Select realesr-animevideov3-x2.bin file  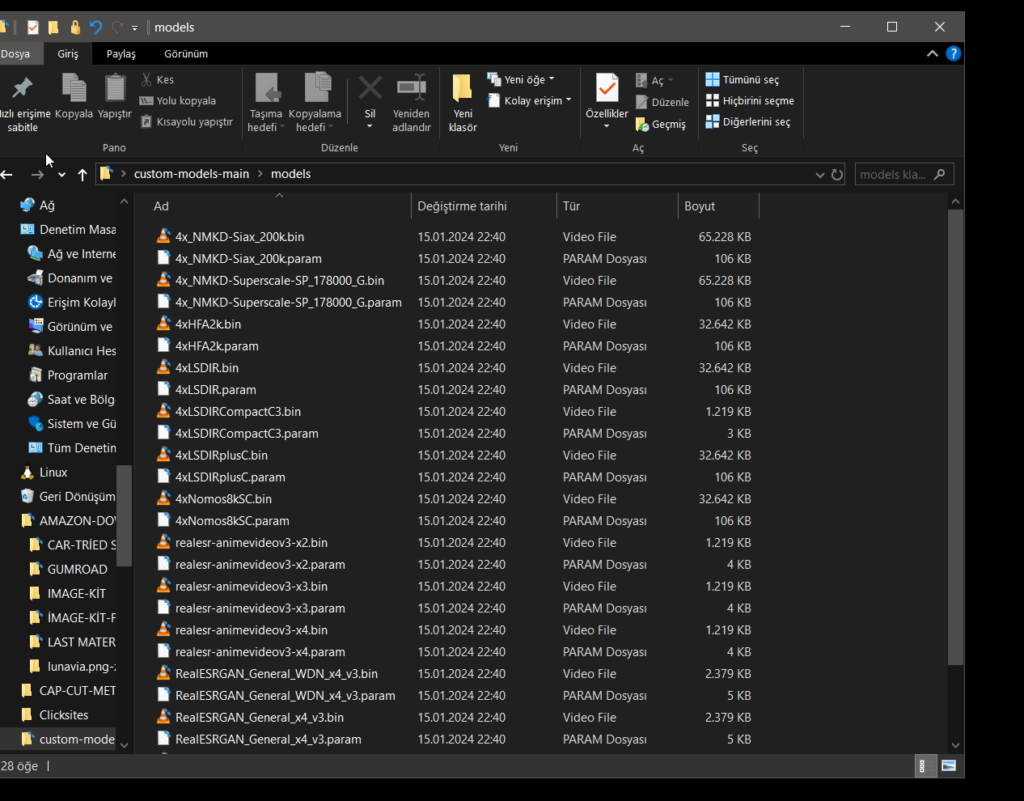click(x=251, y=542)
